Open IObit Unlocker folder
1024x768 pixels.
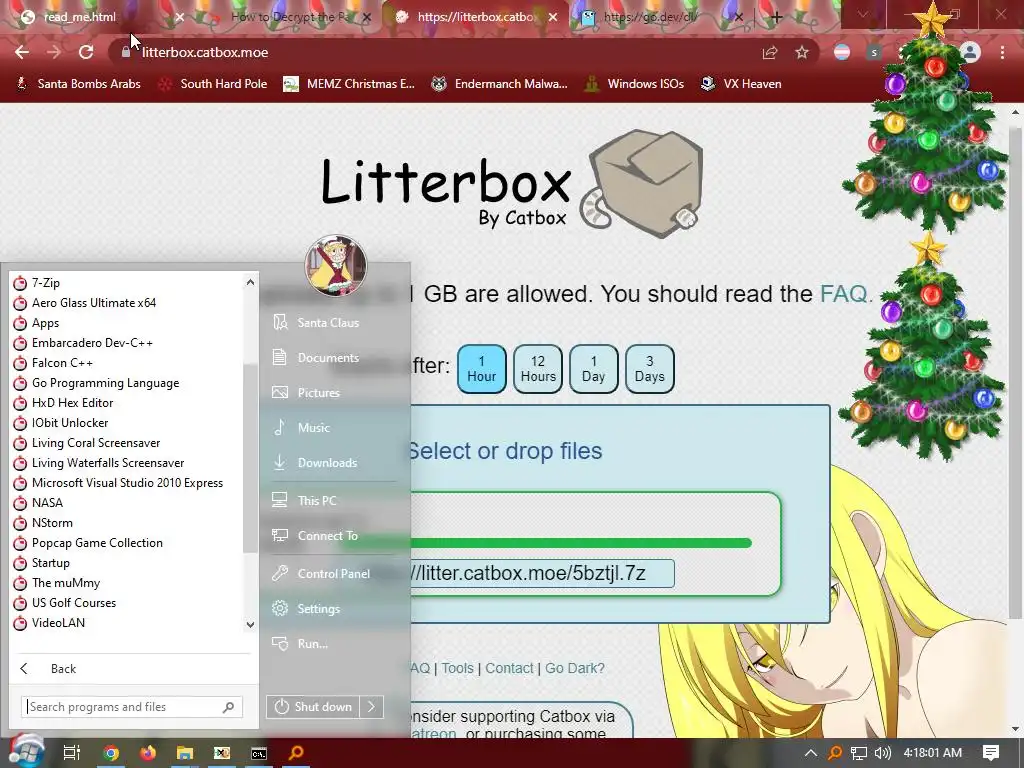(x=127, y=423)
